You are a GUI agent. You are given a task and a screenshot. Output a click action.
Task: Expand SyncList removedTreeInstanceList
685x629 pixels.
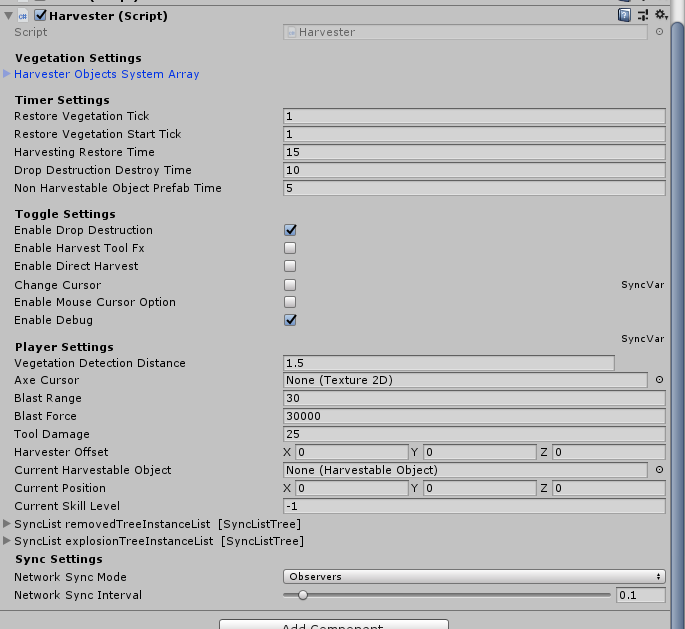8,523
